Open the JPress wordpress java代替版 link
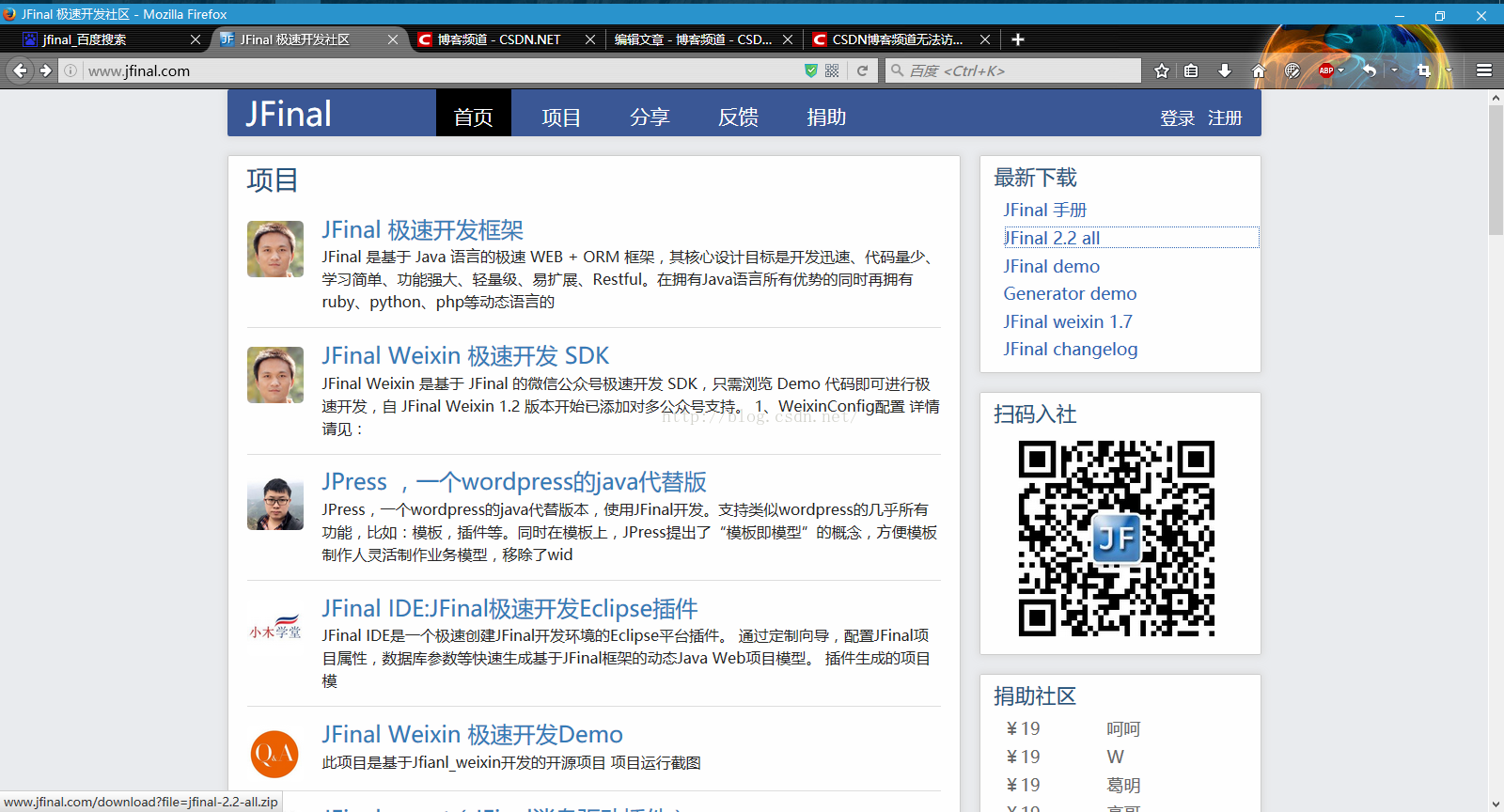Viewport: 1504px width, 812px height. [x=514, y=482]
